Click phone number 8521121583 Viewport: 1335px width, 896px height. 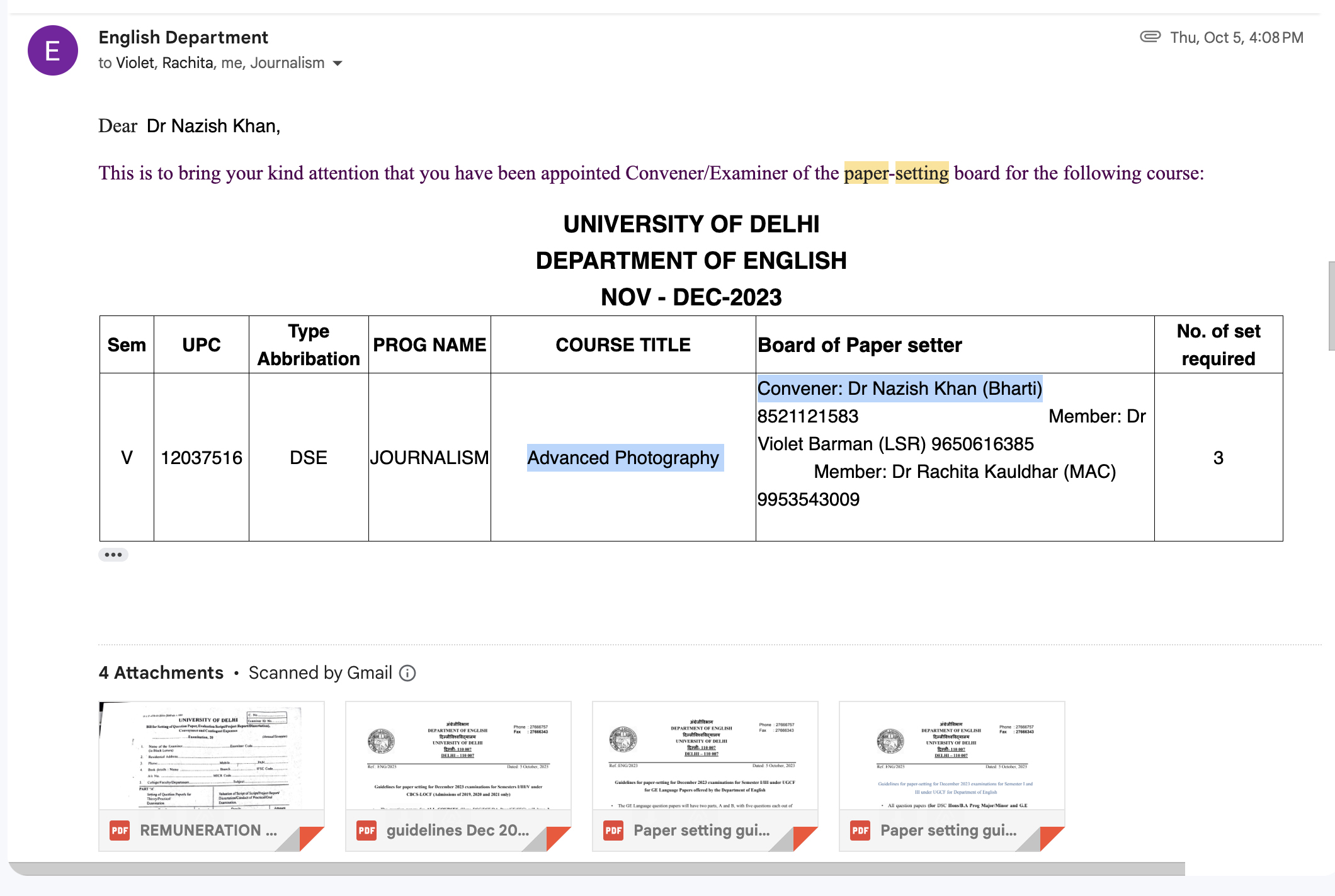pos(808,416)
